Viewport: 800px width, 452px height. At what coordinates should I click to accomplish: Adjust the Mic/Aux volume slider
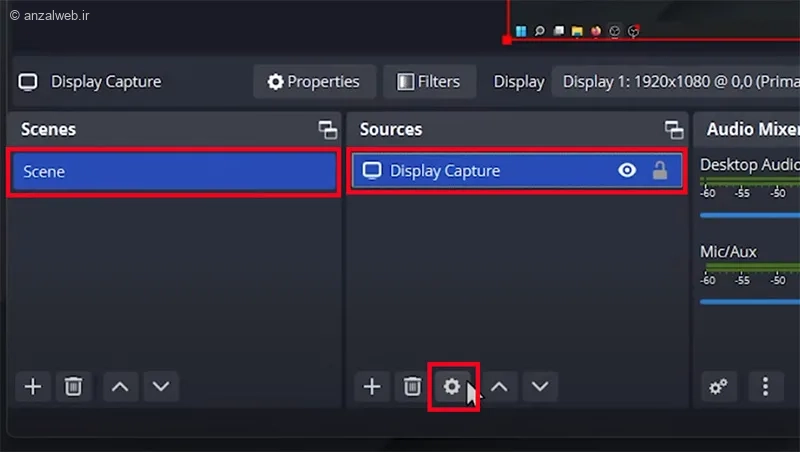click(750, 302)
